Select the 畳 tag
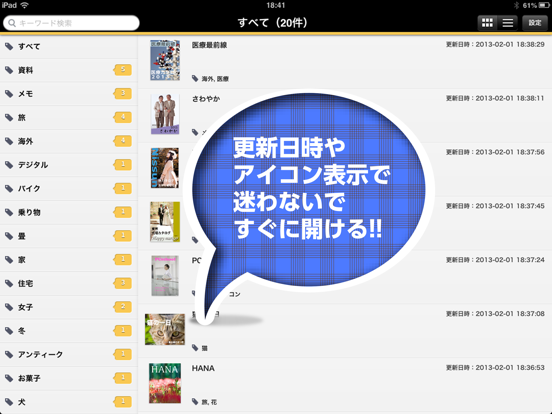Screen dimensions: 552x414 (x=69, y=236)
